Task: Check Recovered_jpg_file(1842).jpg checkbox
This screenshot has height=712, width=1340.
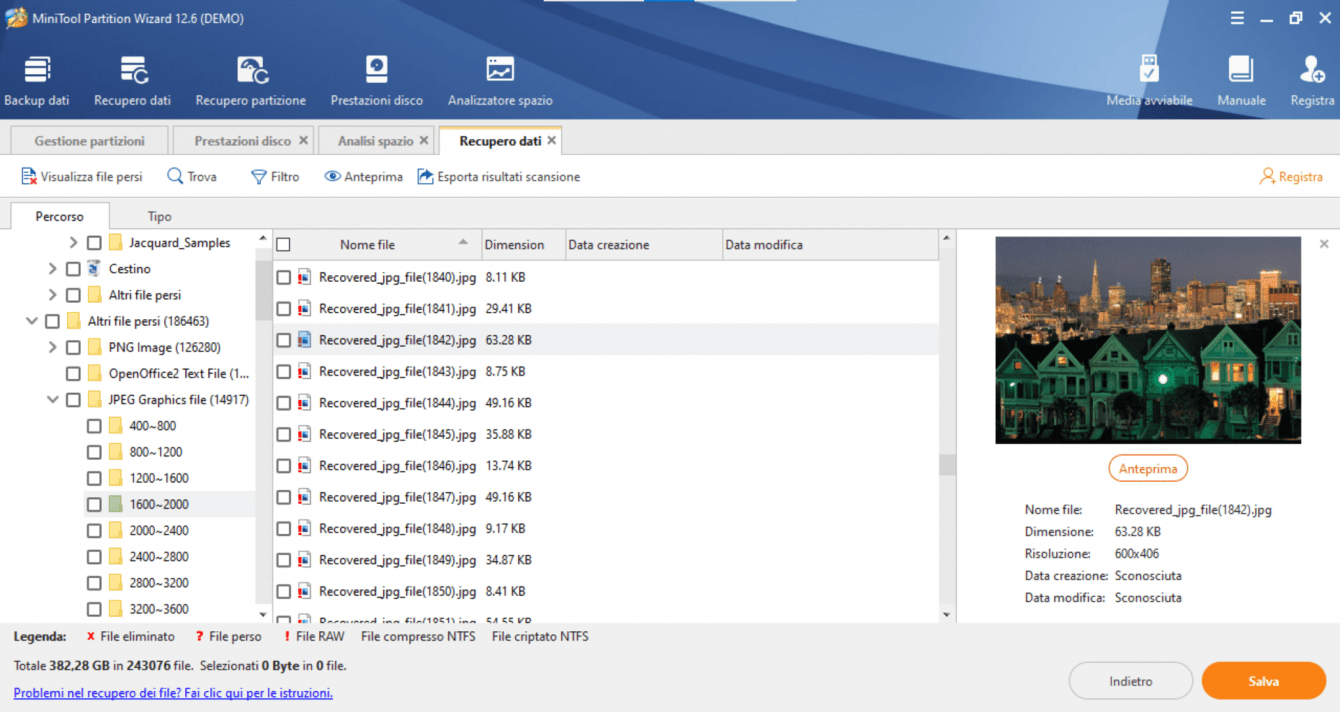Action: [x=284, y=340]
